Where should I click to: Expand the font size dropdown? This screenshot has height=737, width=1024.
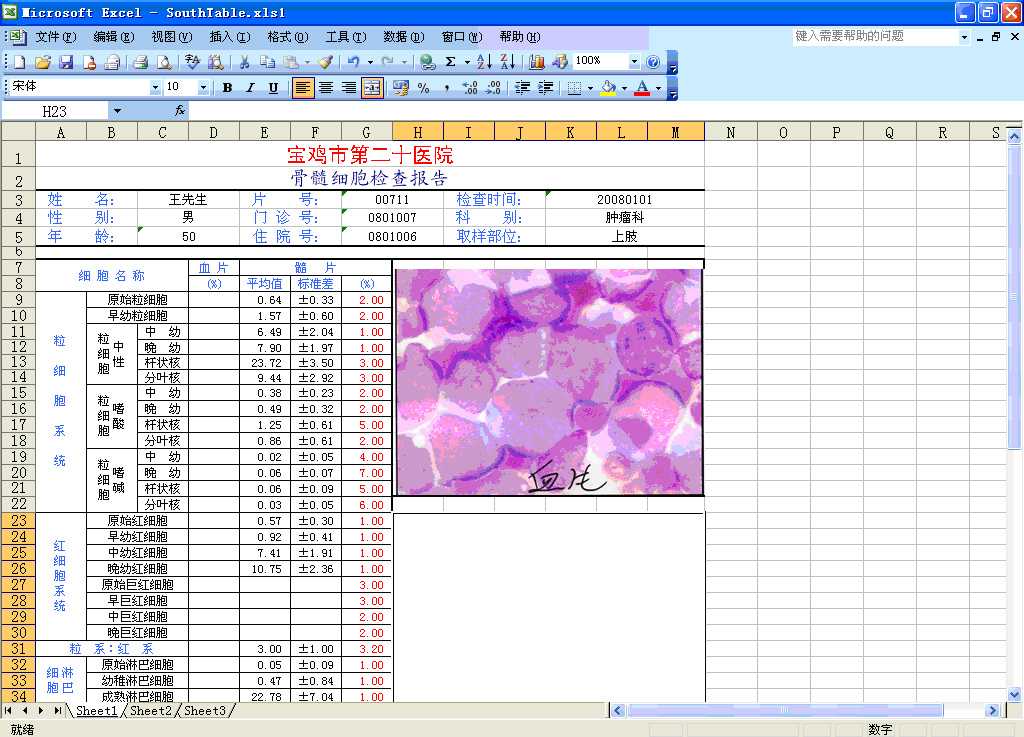pos(203,87)
